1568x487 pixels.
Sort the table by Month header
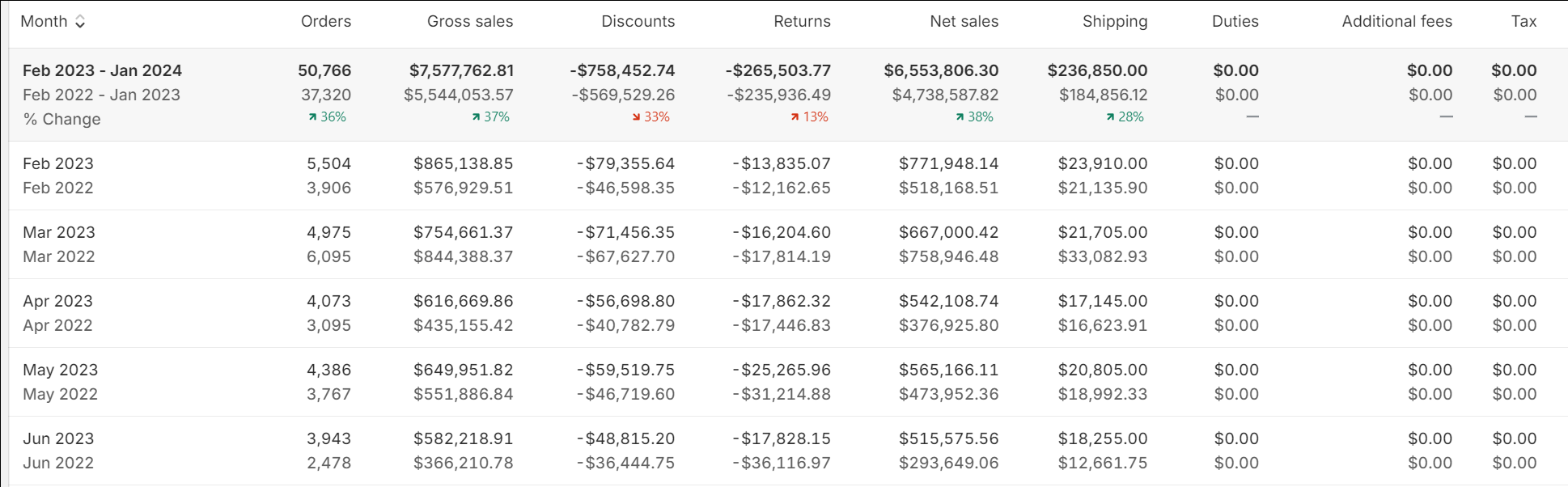[44, 22]
